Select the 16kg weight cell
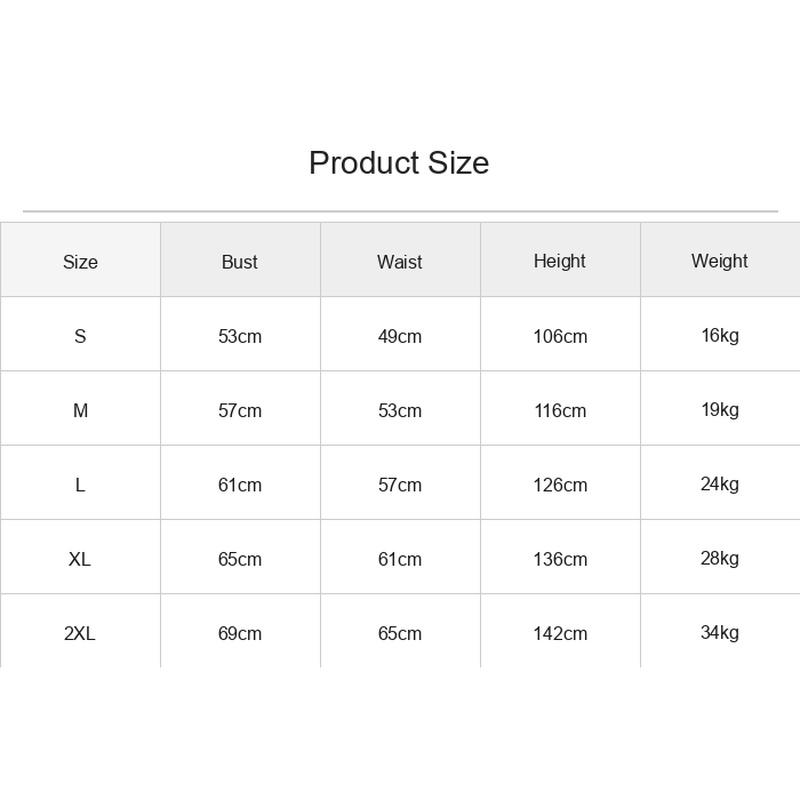800x800 pixels. coord(720,336)
